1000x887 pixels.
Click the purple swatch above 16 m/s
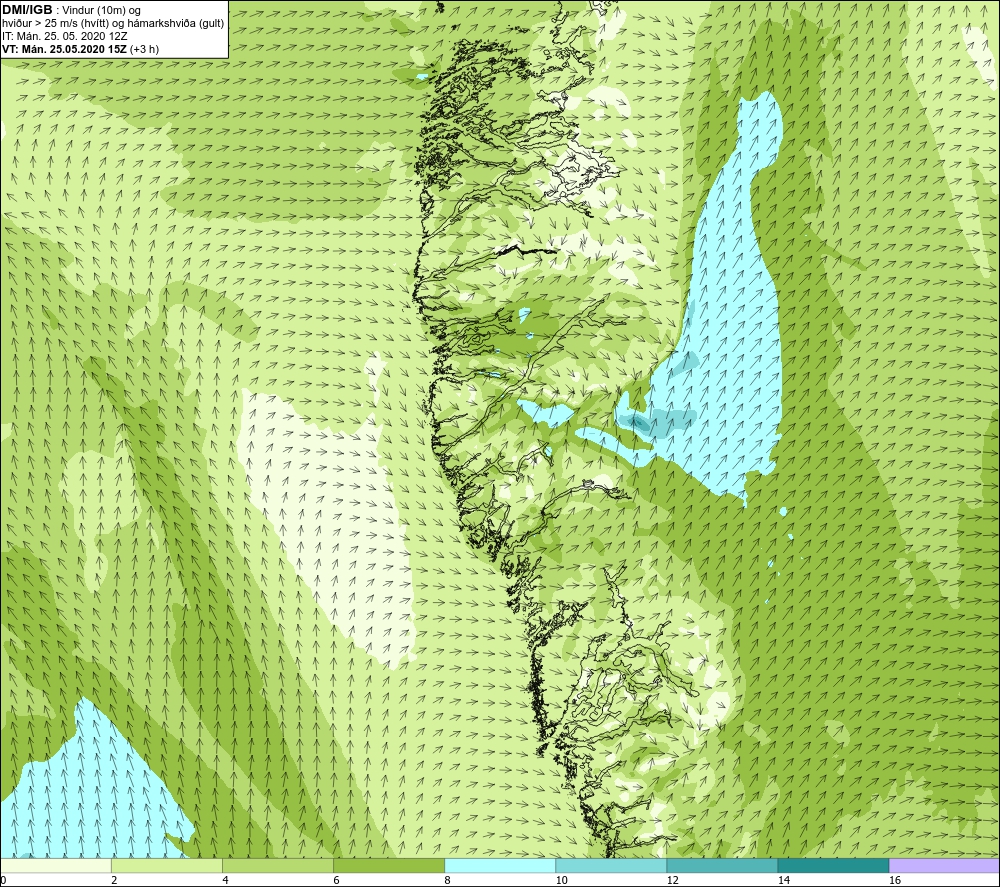[945, 865]
